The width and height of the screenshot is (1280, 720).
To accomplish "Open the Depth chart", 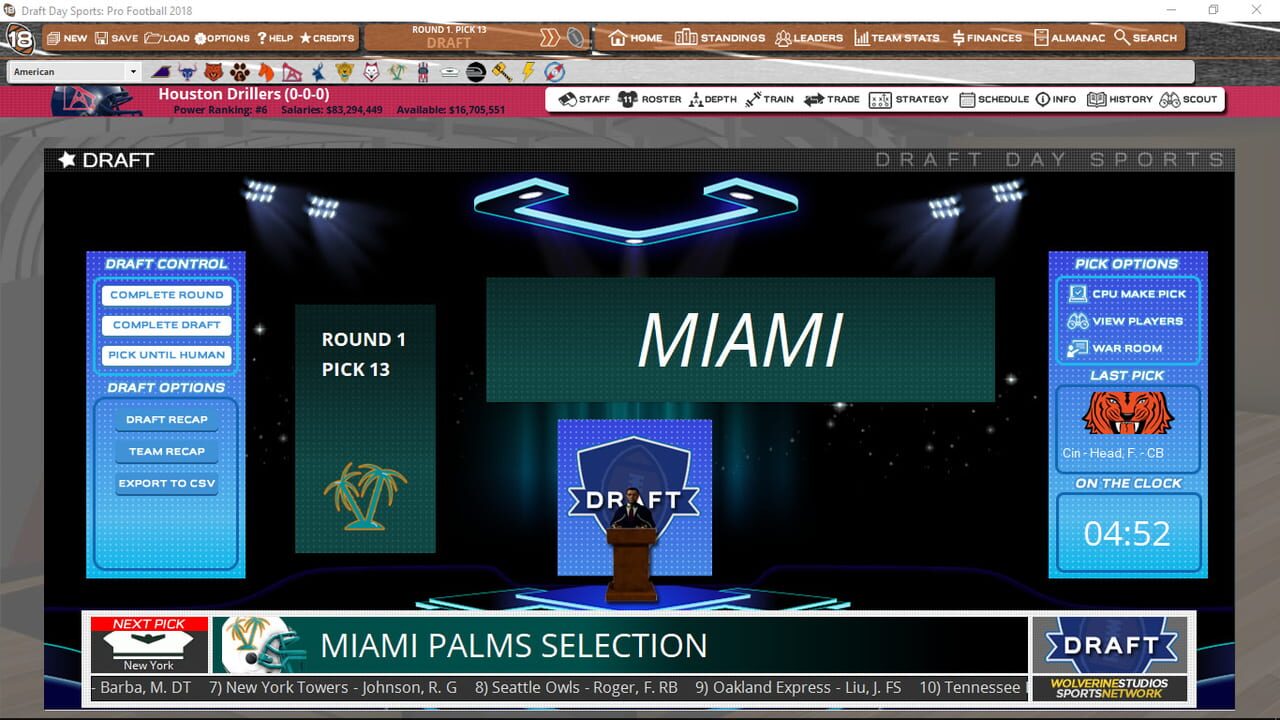I will click(713, 99).
